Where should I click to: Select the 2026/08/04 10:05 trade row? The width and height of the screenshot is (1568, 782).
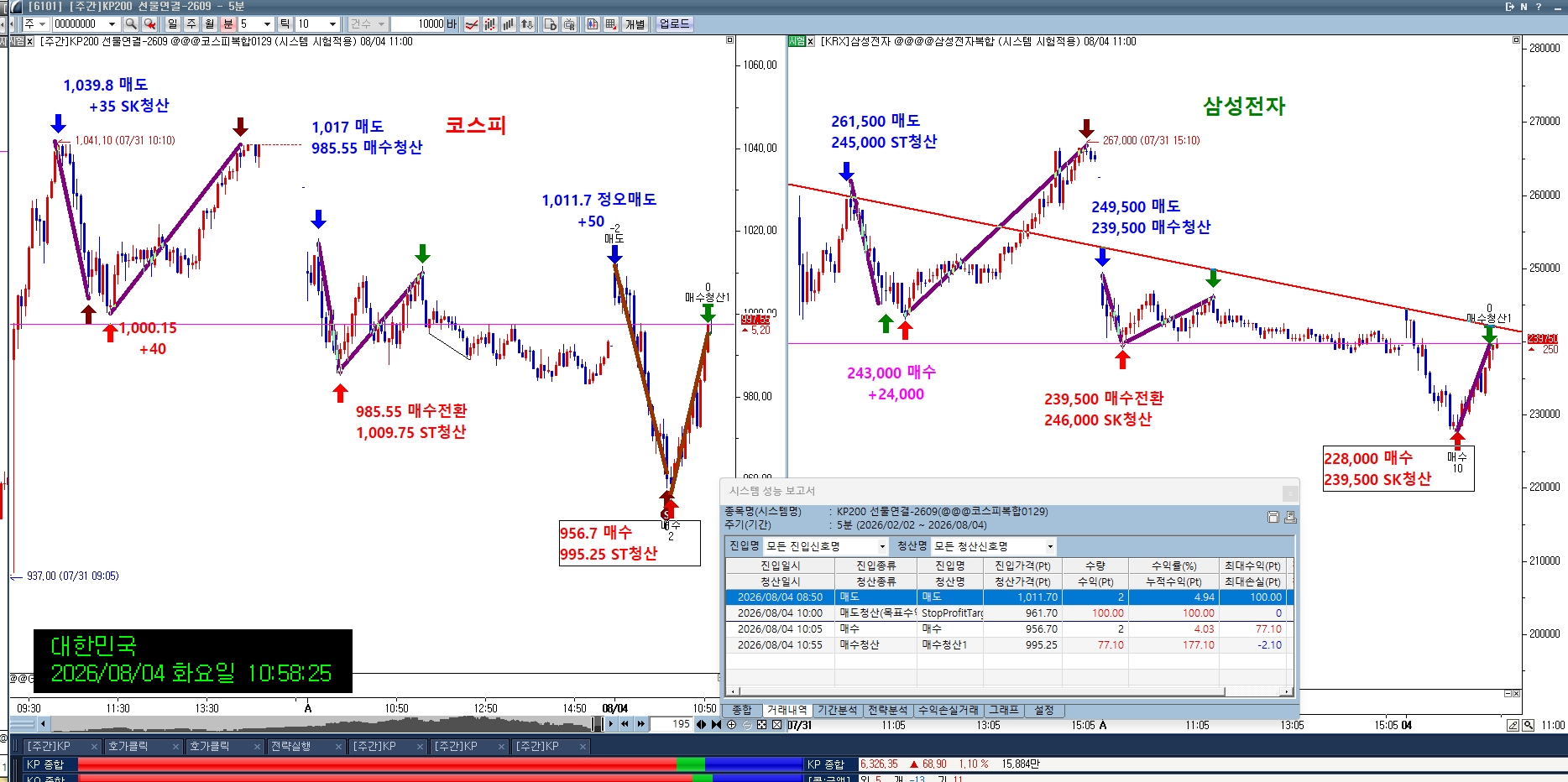tap(1009, 629)
